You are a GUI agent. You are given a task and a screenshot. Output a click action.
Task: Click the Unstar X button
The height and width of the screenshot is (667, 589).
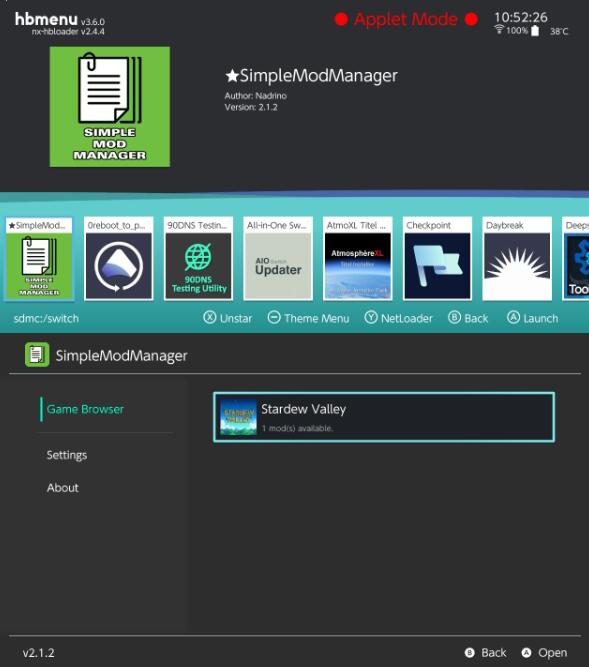click(228, 318)
